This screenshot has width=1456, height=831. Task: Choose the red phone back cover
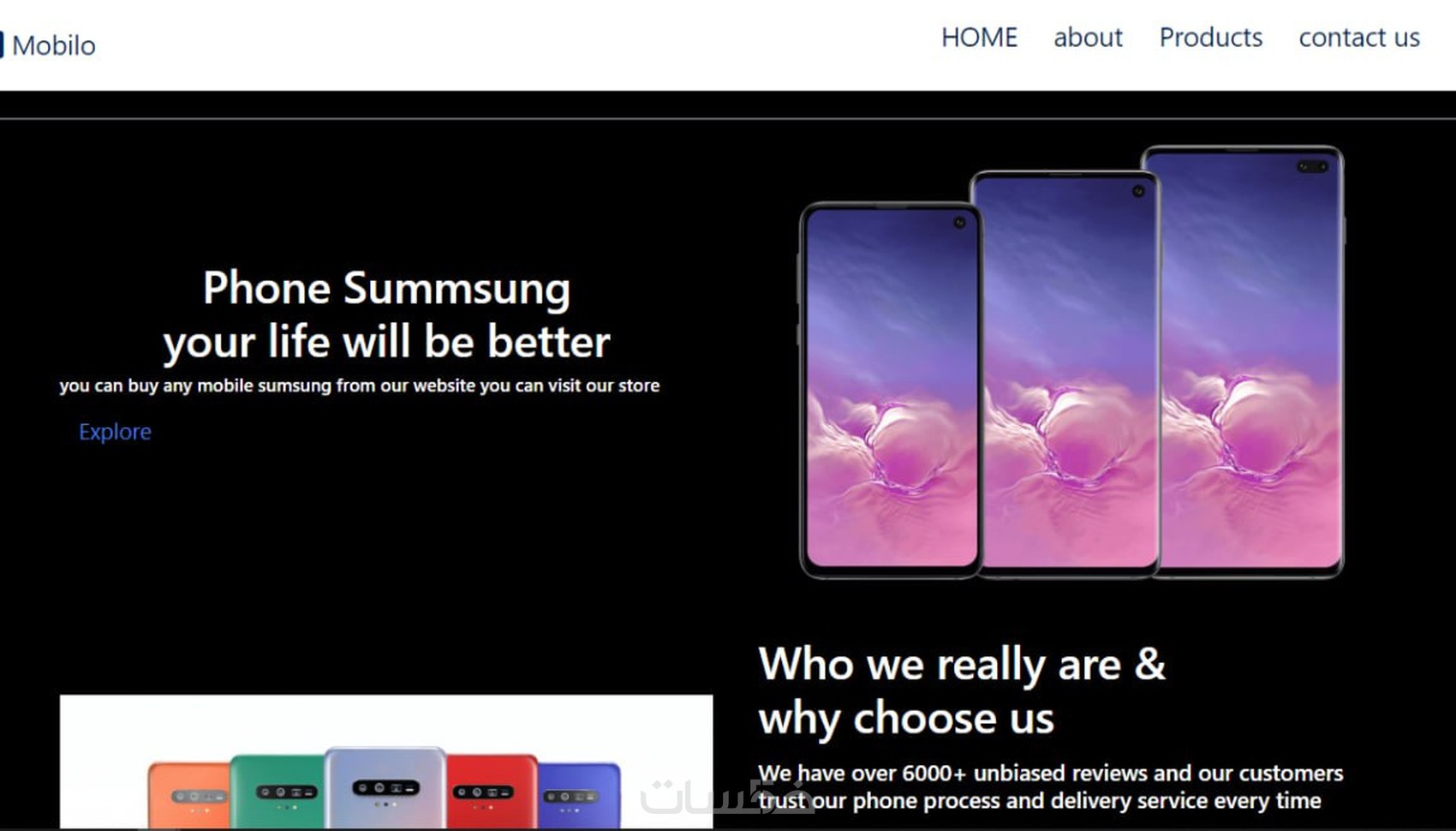[492, 791]
